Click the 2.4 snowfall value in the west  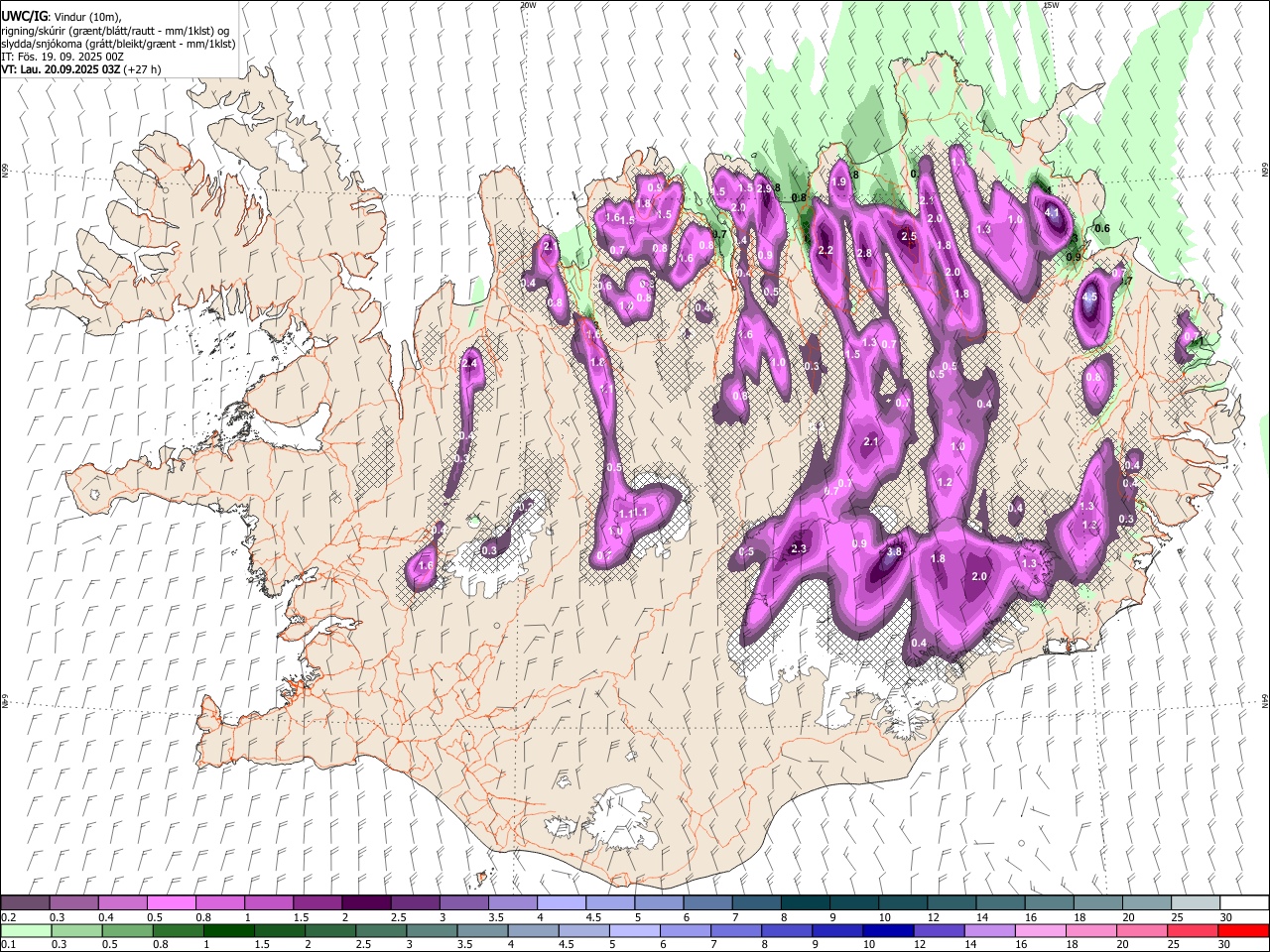(469, 364)
